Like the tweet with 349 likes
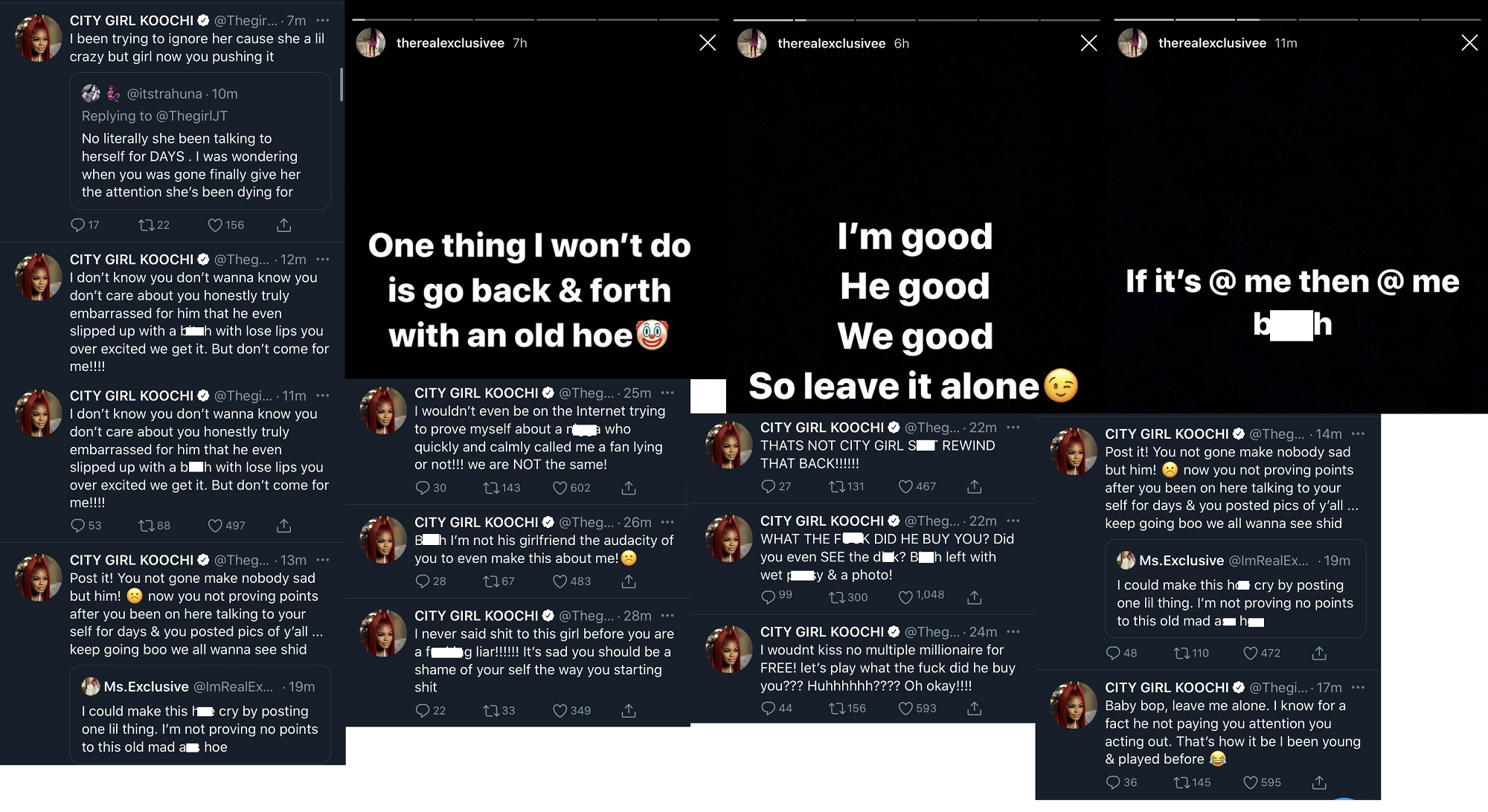The height and width of the screenshot is (812, 1488). click(x=560, y=711)
